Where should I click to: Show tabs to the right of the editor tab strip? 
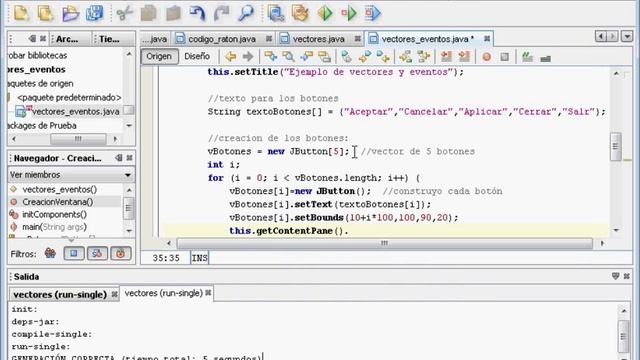(613, 36)
